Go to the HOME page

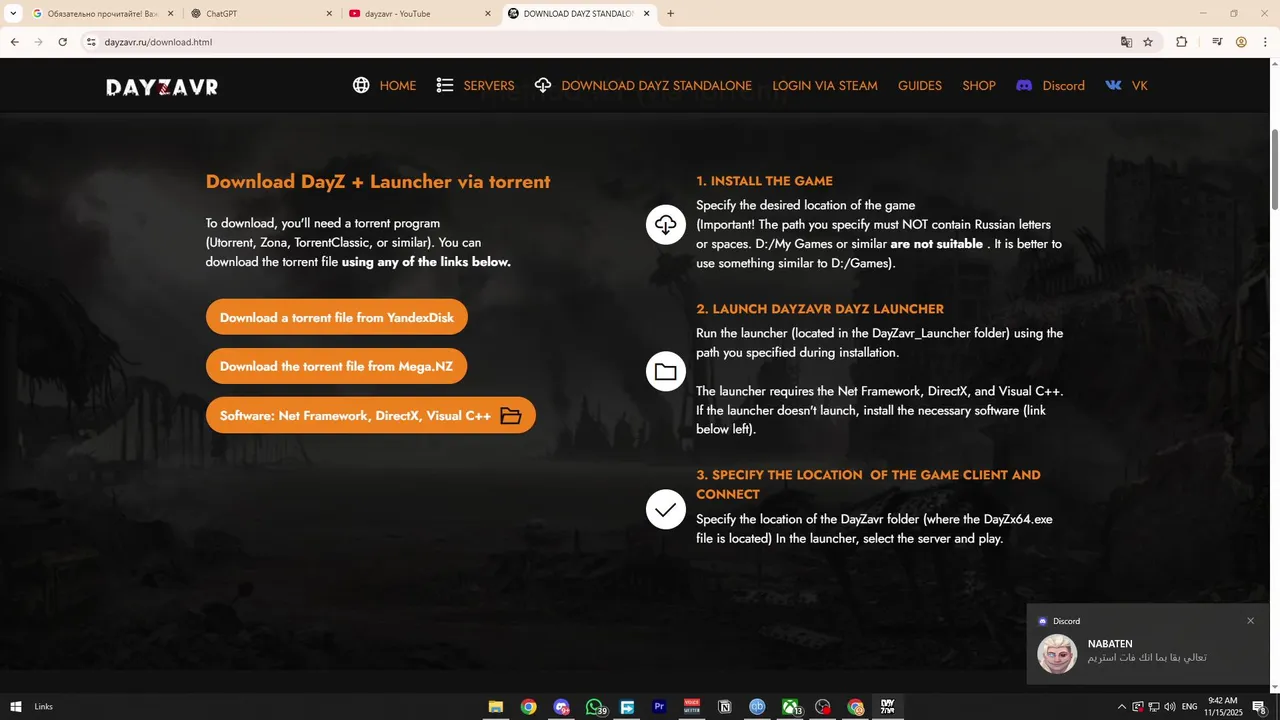pos(398,86)
